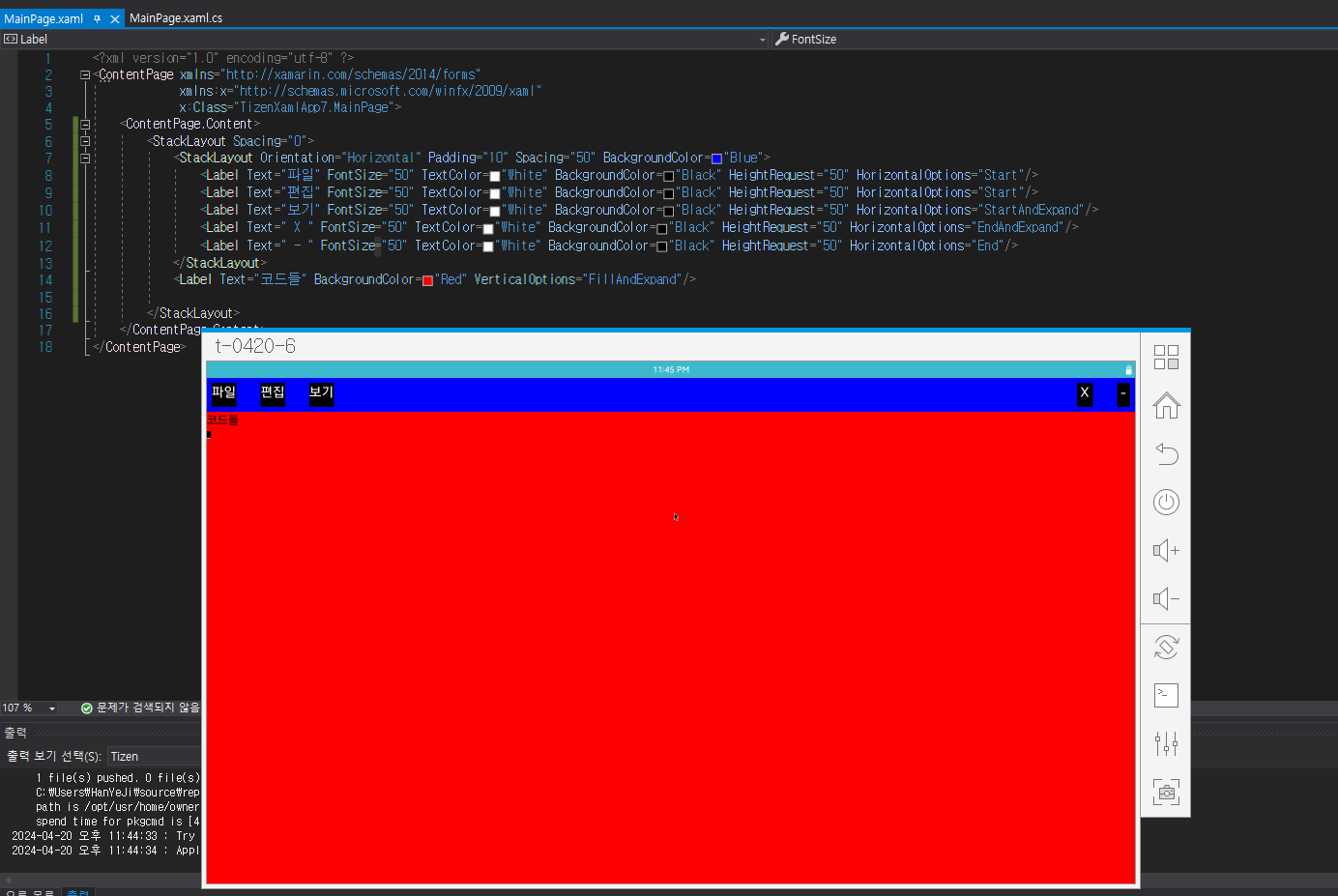The height and width of the screenshot is (896, 1338).
Task: Open the output source Tizen dropdown
Action: pyautogui.click(x=155, y=756)
